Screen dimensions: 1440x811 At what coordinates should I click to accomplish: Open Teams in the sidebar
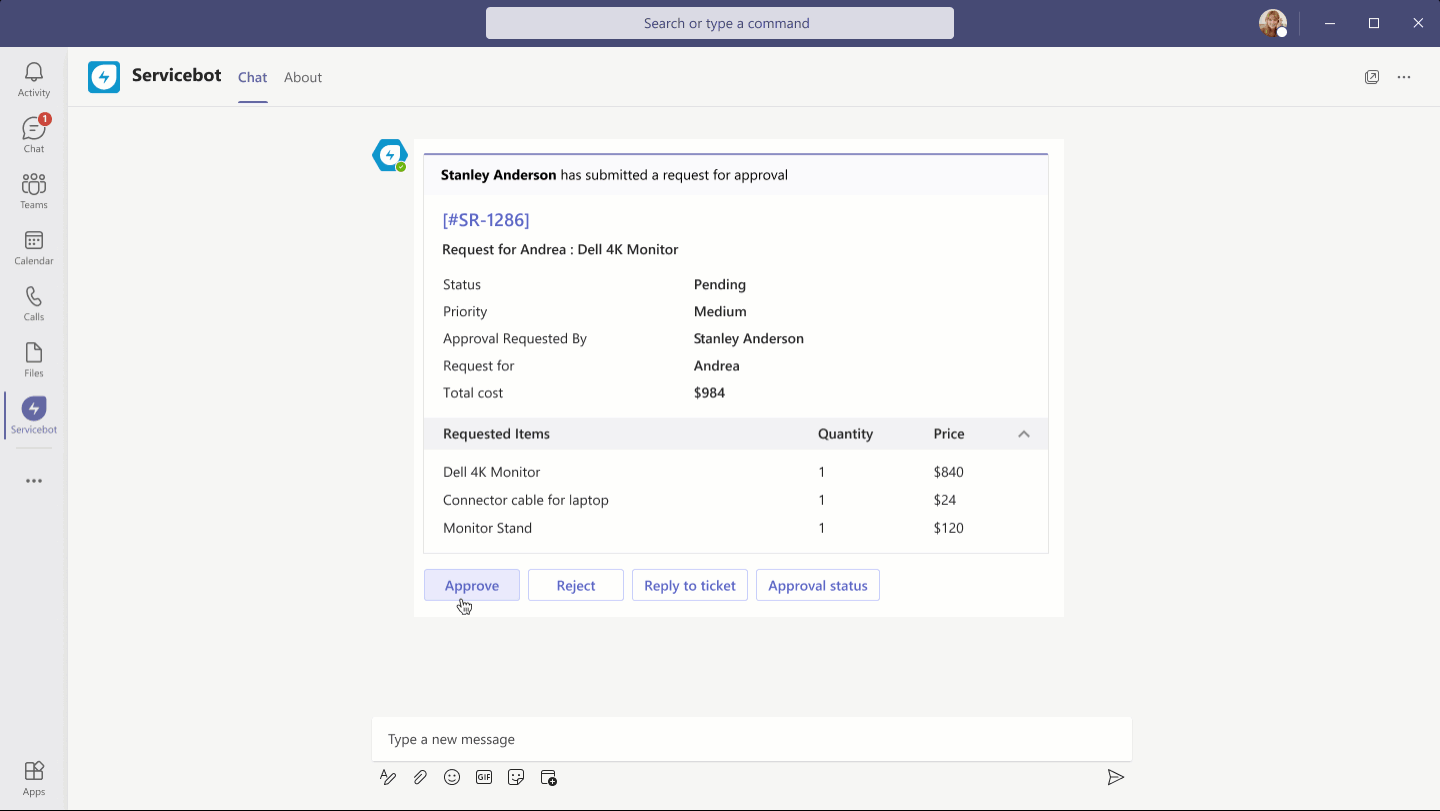(34, 191)
